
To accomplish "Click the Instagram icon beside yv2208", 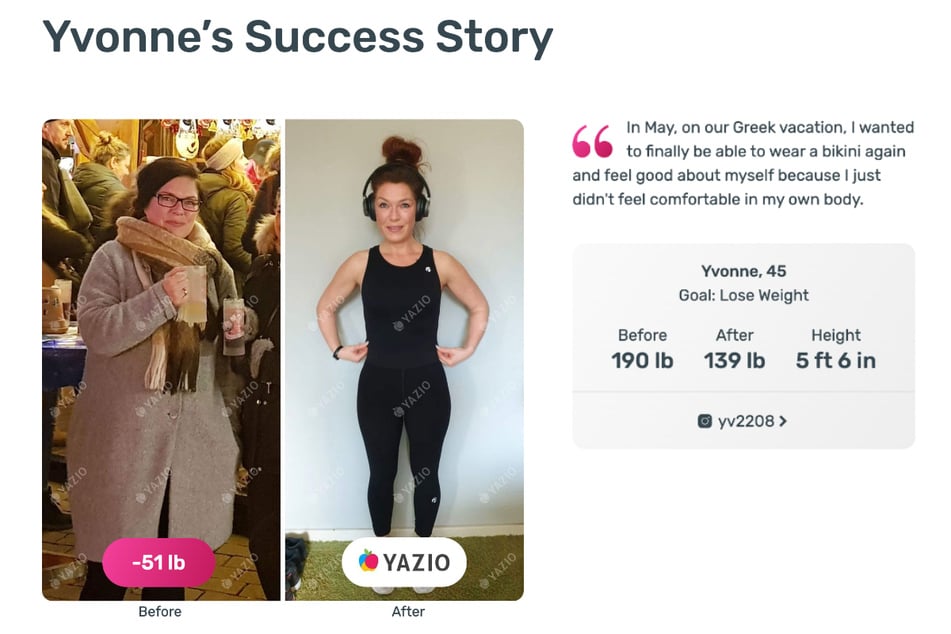I will [x=704, y=421].
